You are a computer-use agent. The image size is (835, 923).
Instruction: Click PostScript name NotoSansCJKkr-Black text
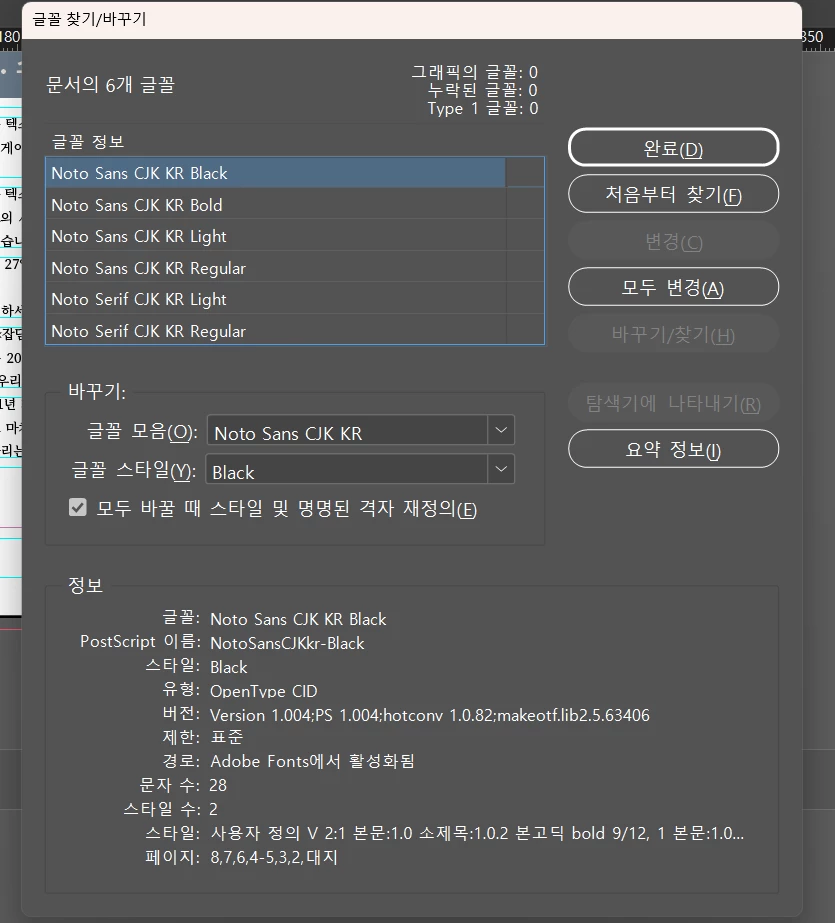click(x=287, y=643)
